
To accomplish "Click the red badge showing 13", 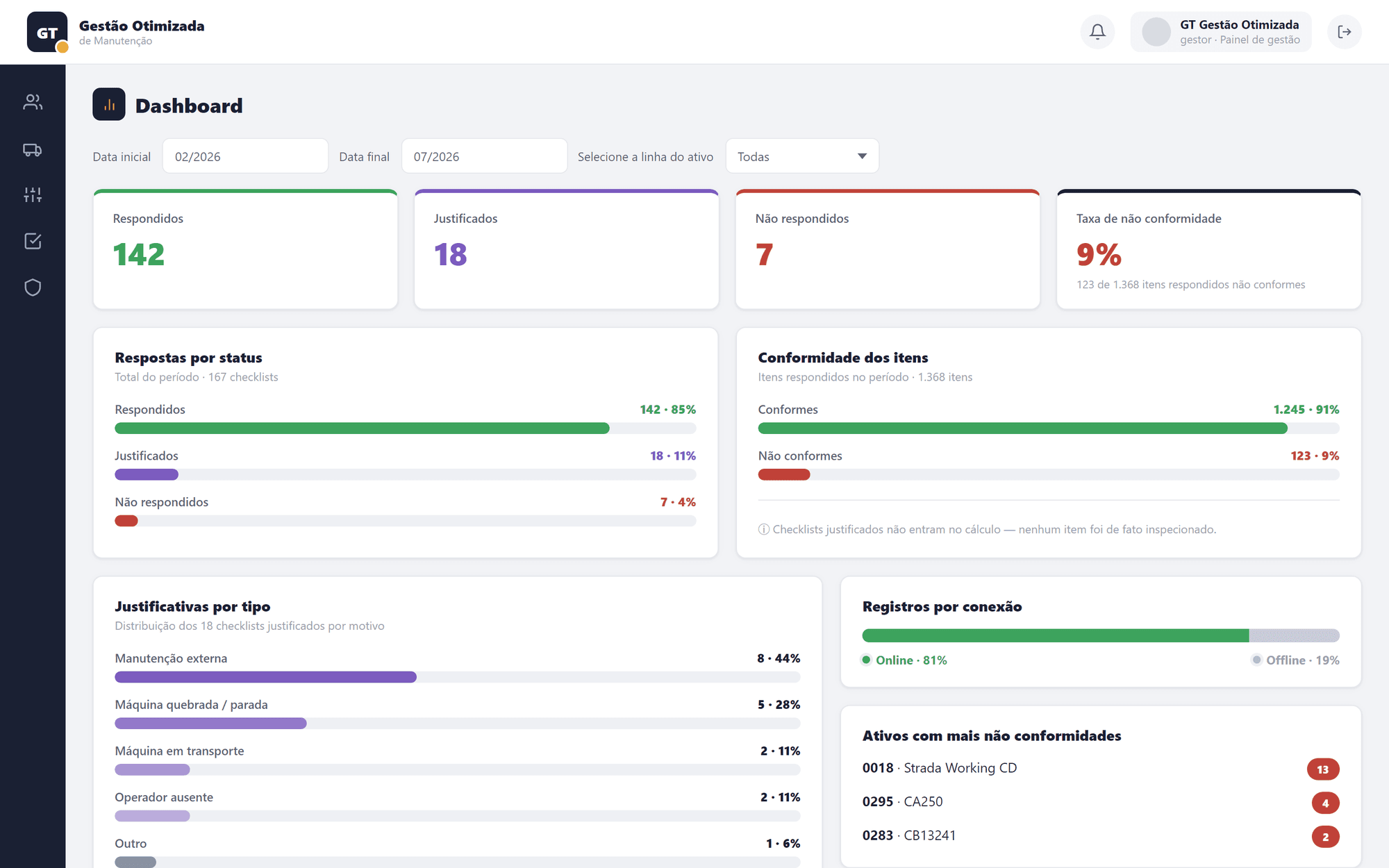I will [1323, 769].
